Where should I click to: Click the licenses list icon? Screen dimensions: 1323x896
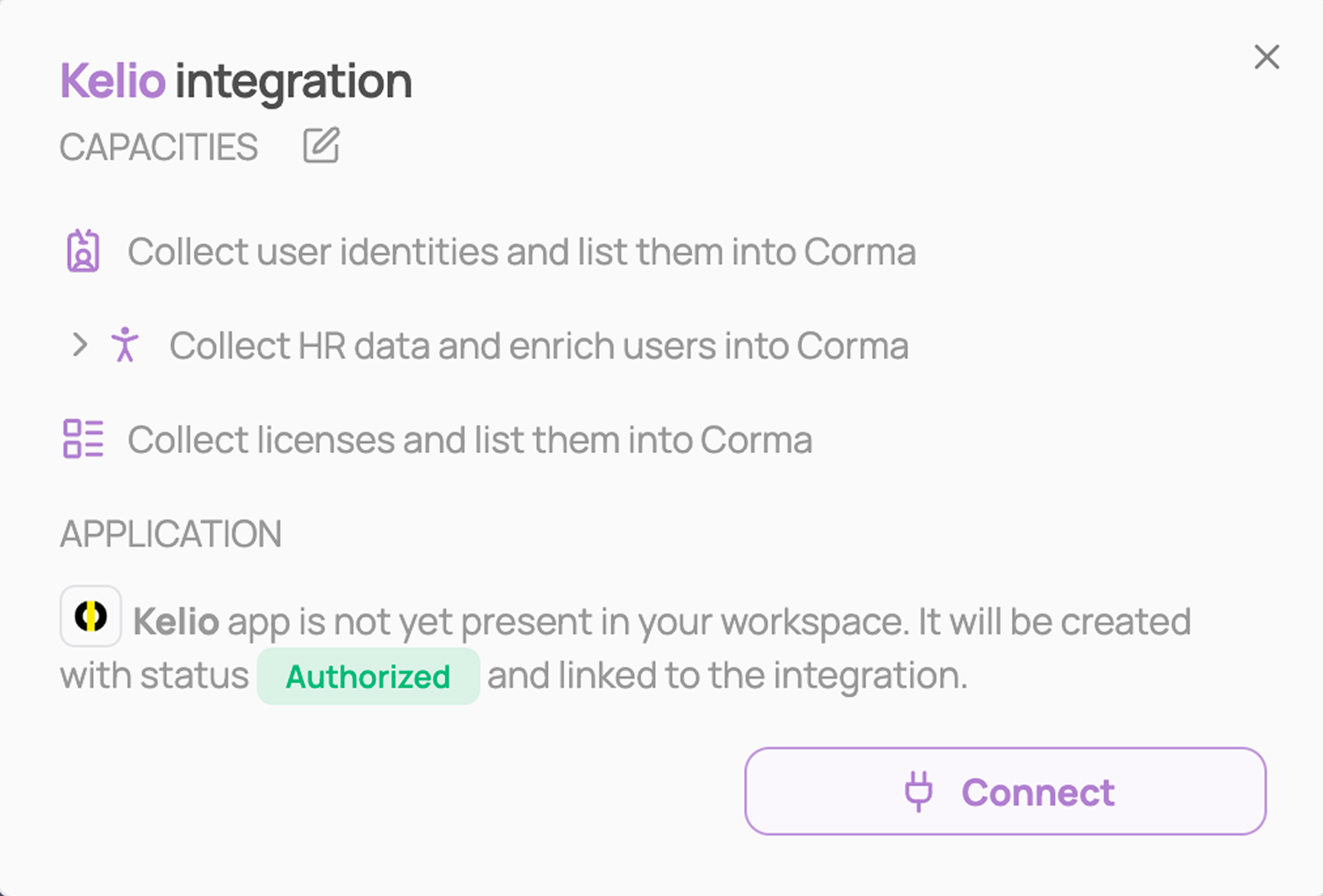coord(83,439)
